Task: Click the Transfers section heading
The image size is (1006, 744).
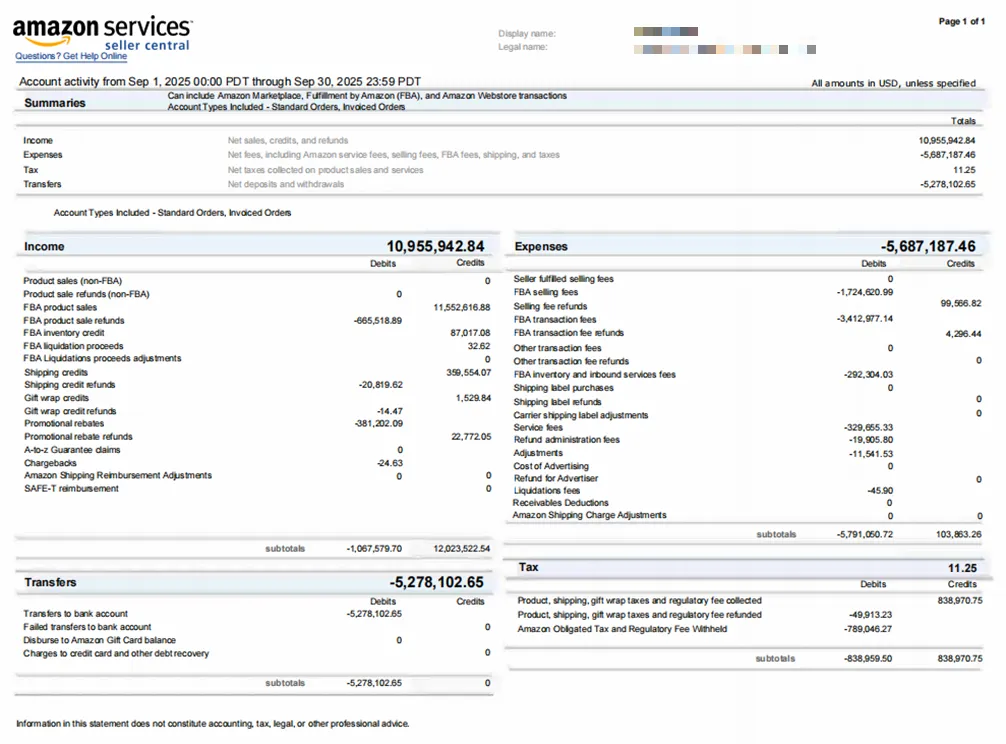Action: click(x=50, y=582)
